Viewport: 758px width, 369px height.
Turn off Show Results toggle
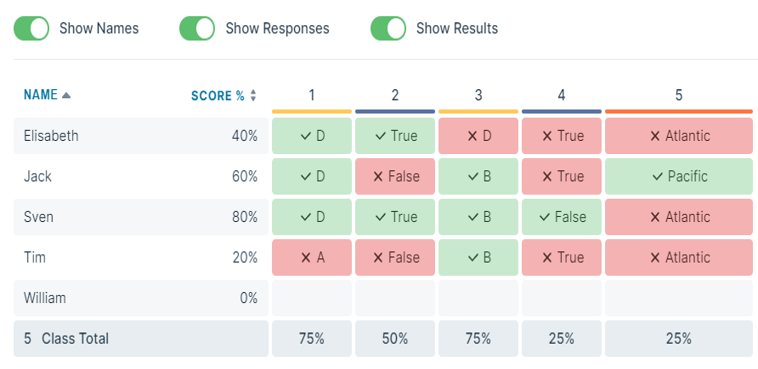[x=388, y=29]
